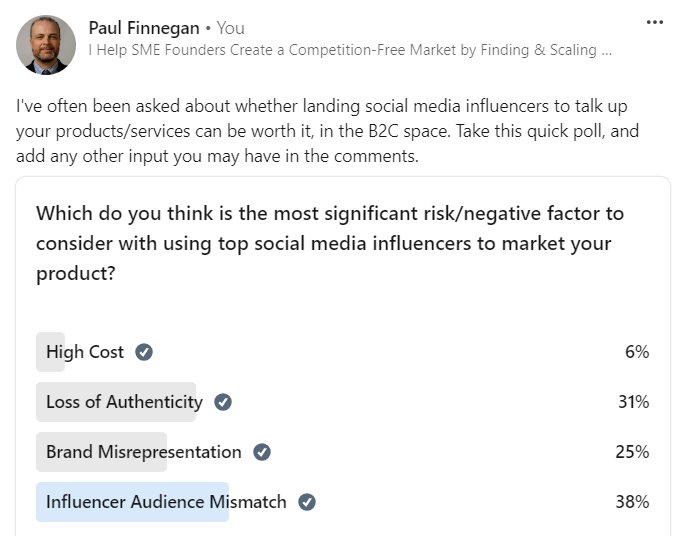Click the 31% result for Loss of Authenticity
680x536 pixels.
[x=634, y=402]
